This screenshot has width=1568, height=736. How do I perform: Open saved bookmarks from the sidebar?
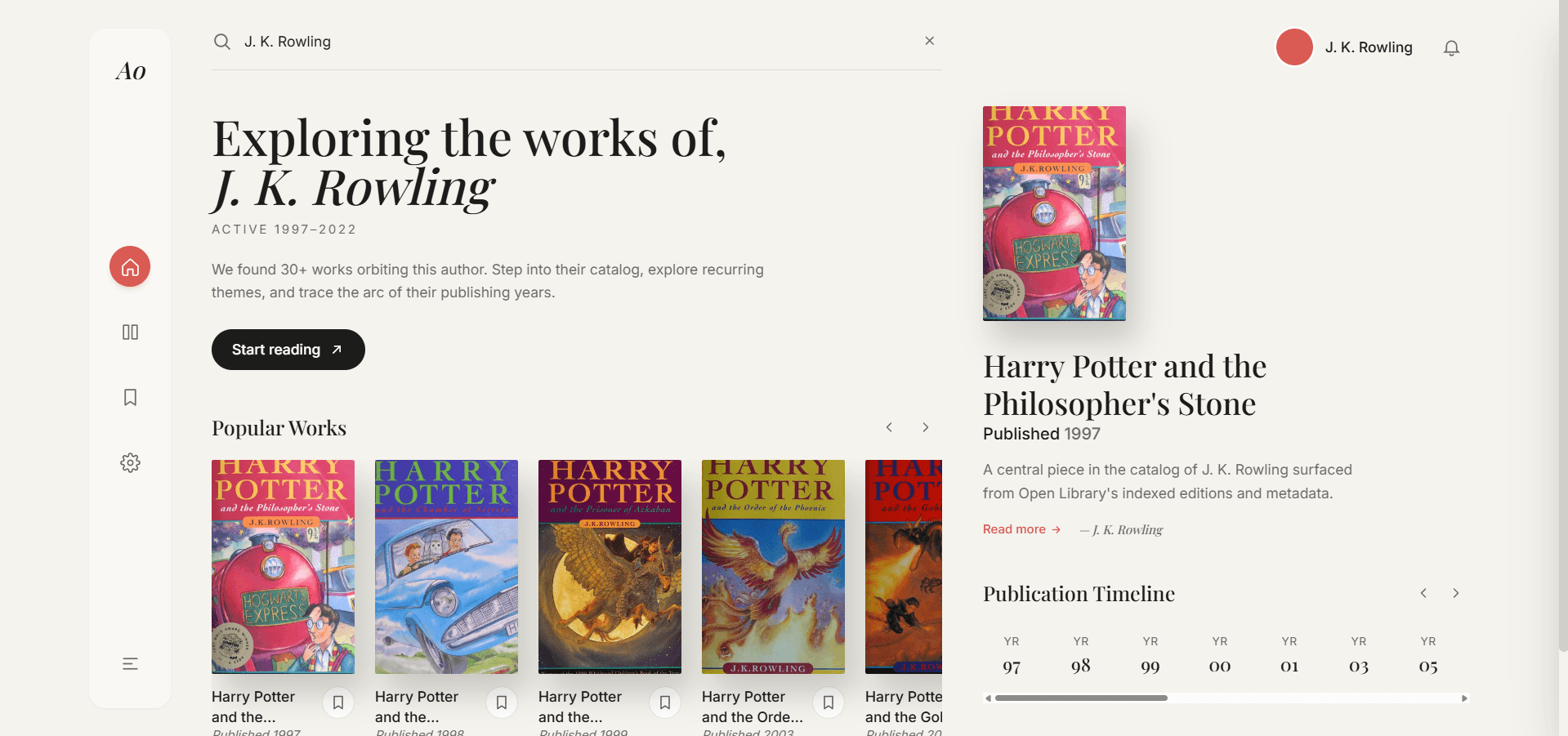coord(130,397)
